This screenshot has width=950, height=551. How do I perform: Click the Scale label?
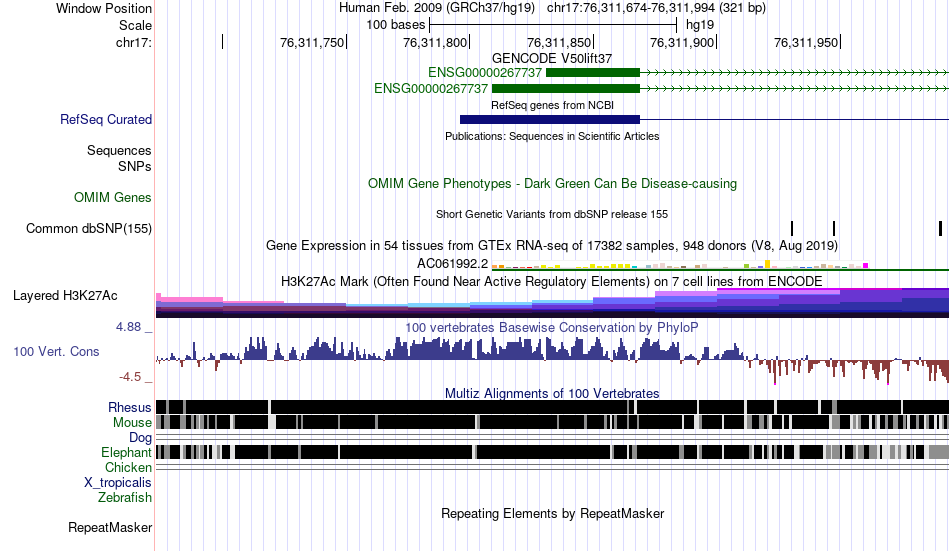[135, 25]
